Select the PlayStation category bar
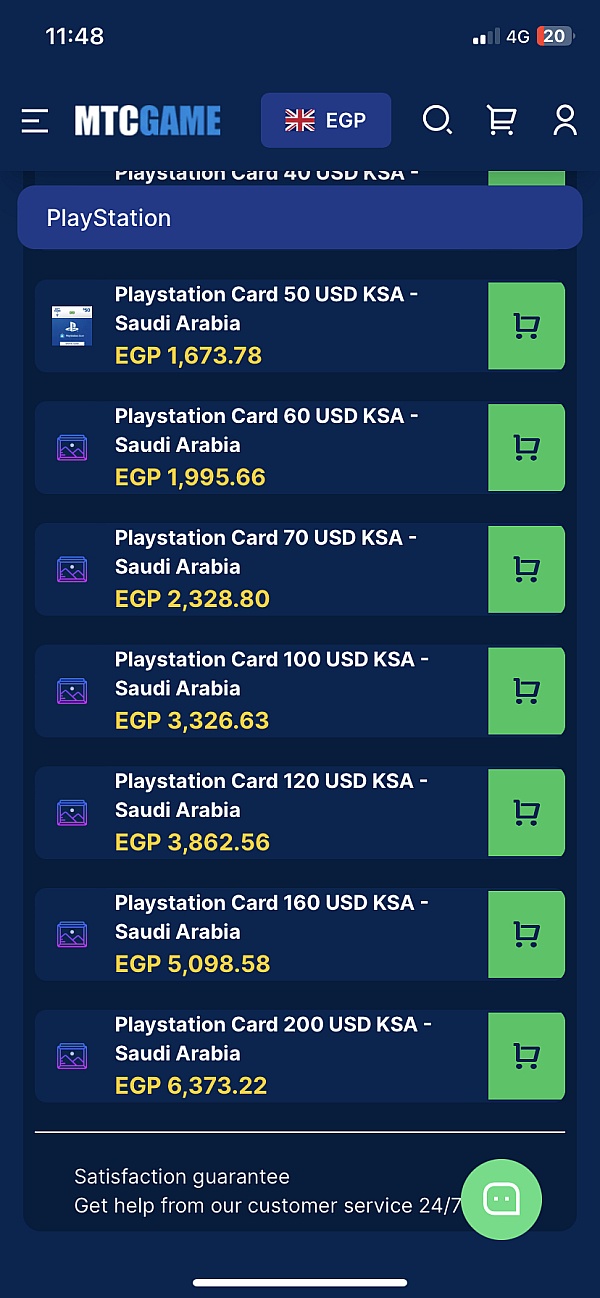Screen dimensions: 600x1298 coord(300,218)
